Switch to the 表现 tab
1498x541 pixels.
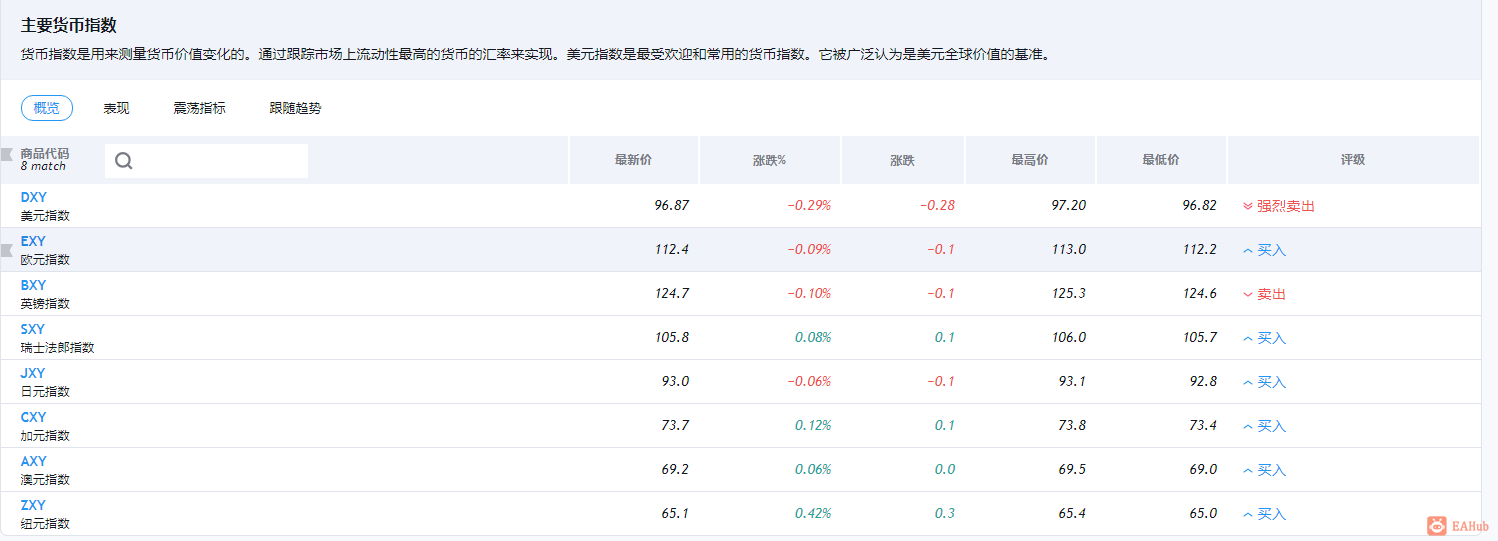116,108
